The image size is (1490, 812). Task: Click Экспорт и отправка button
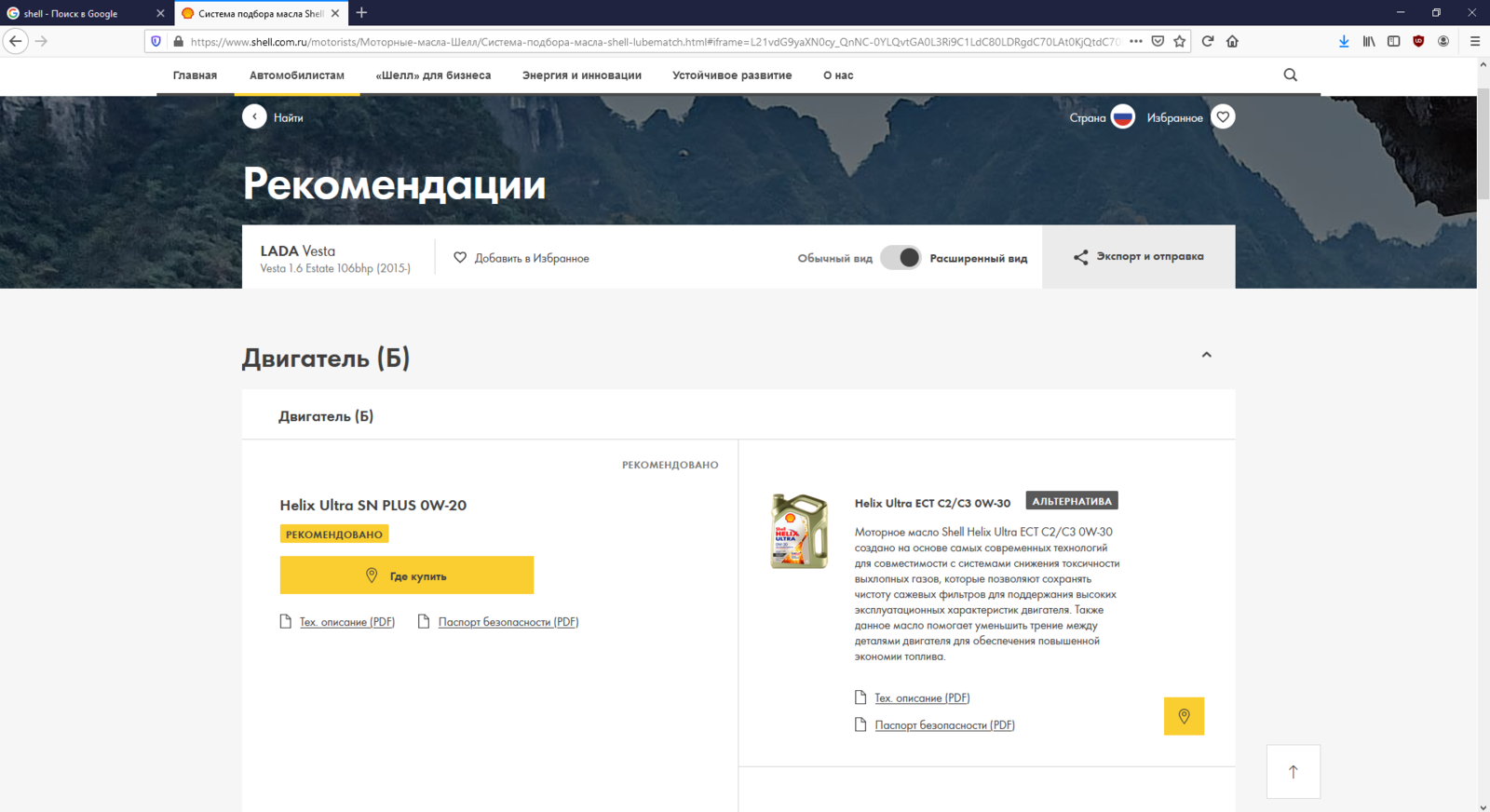point(1139,257)
